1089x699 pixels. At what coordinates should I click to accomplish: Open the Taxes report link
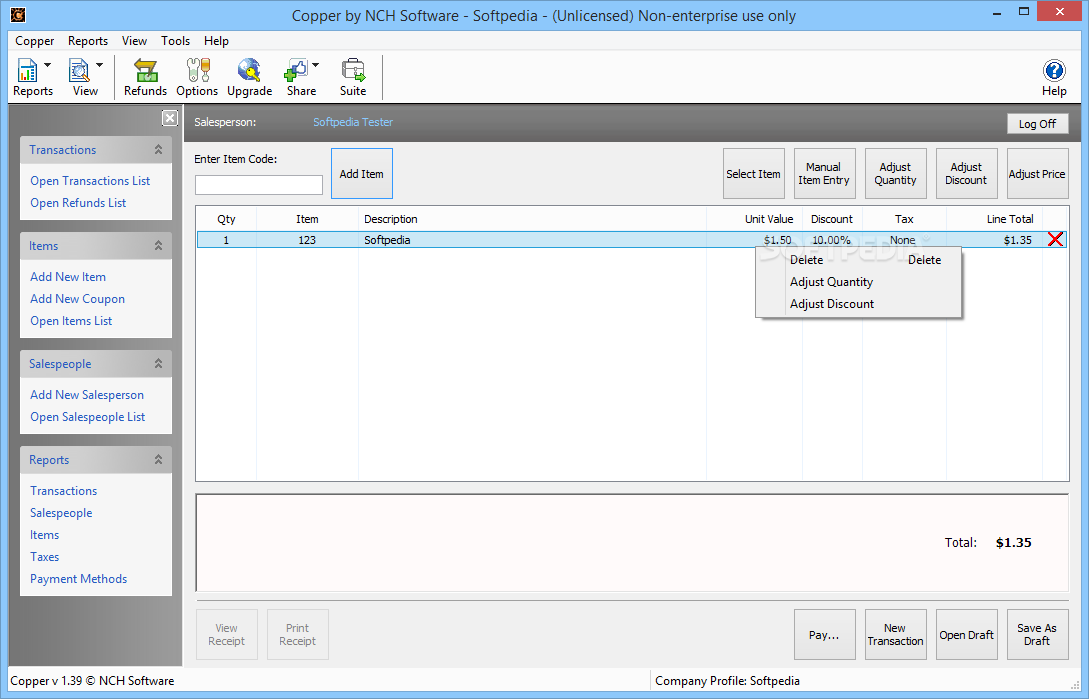click(44, 557)
